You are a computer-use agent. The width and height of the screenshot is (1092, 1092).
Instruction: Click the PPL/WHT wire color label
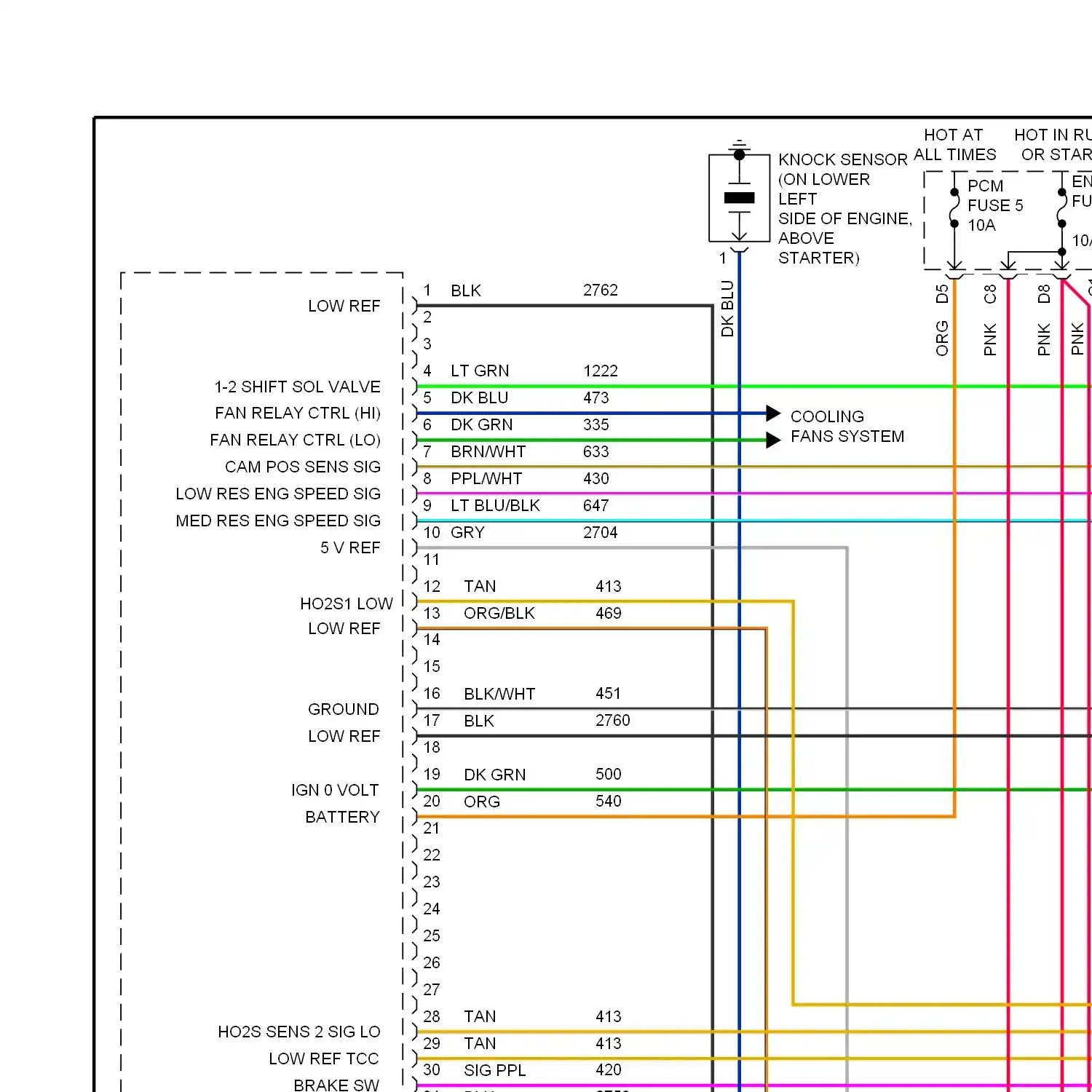point(486,479)
